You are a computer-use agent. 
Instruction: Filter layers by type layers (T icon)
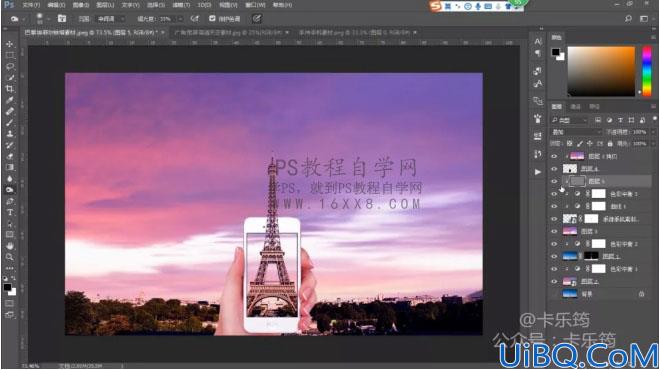point(620,120)
